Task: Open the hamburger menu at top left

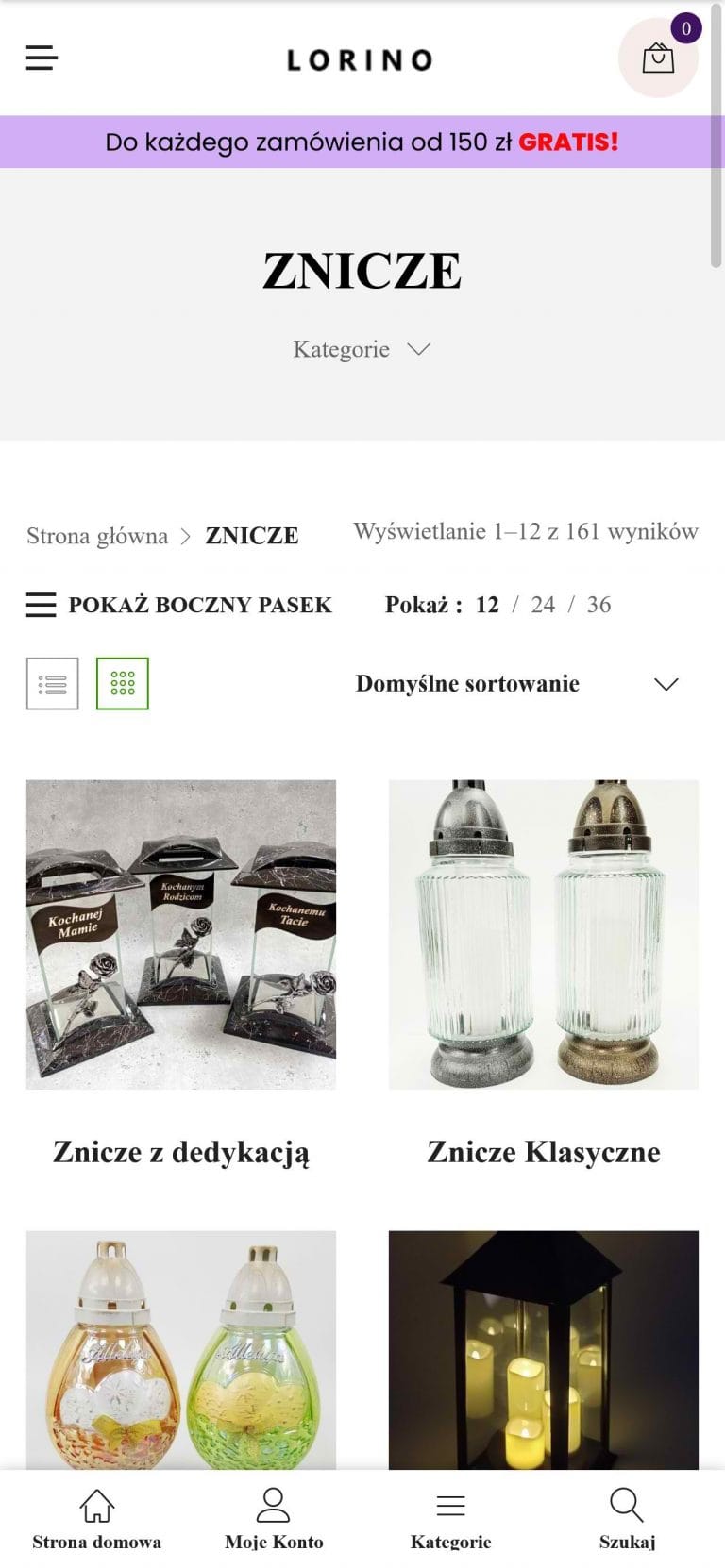Action: click(x=42, y=58)
